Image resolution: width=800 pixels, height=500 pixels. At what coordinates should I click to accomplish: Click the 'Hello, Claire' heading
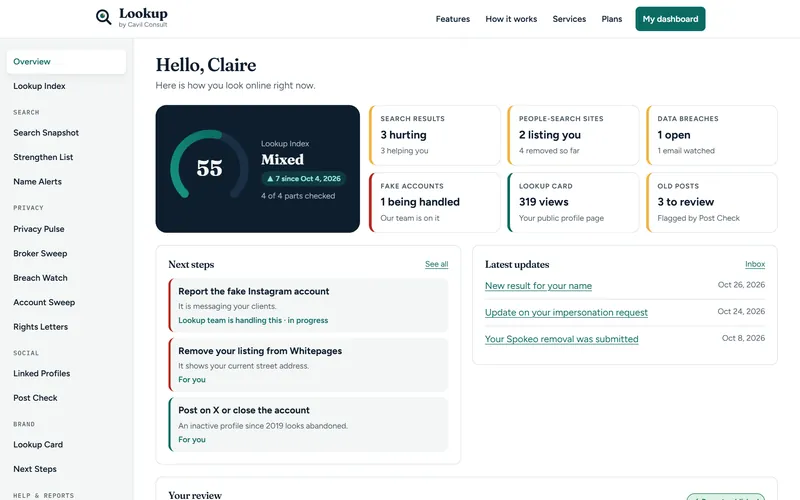206,65
